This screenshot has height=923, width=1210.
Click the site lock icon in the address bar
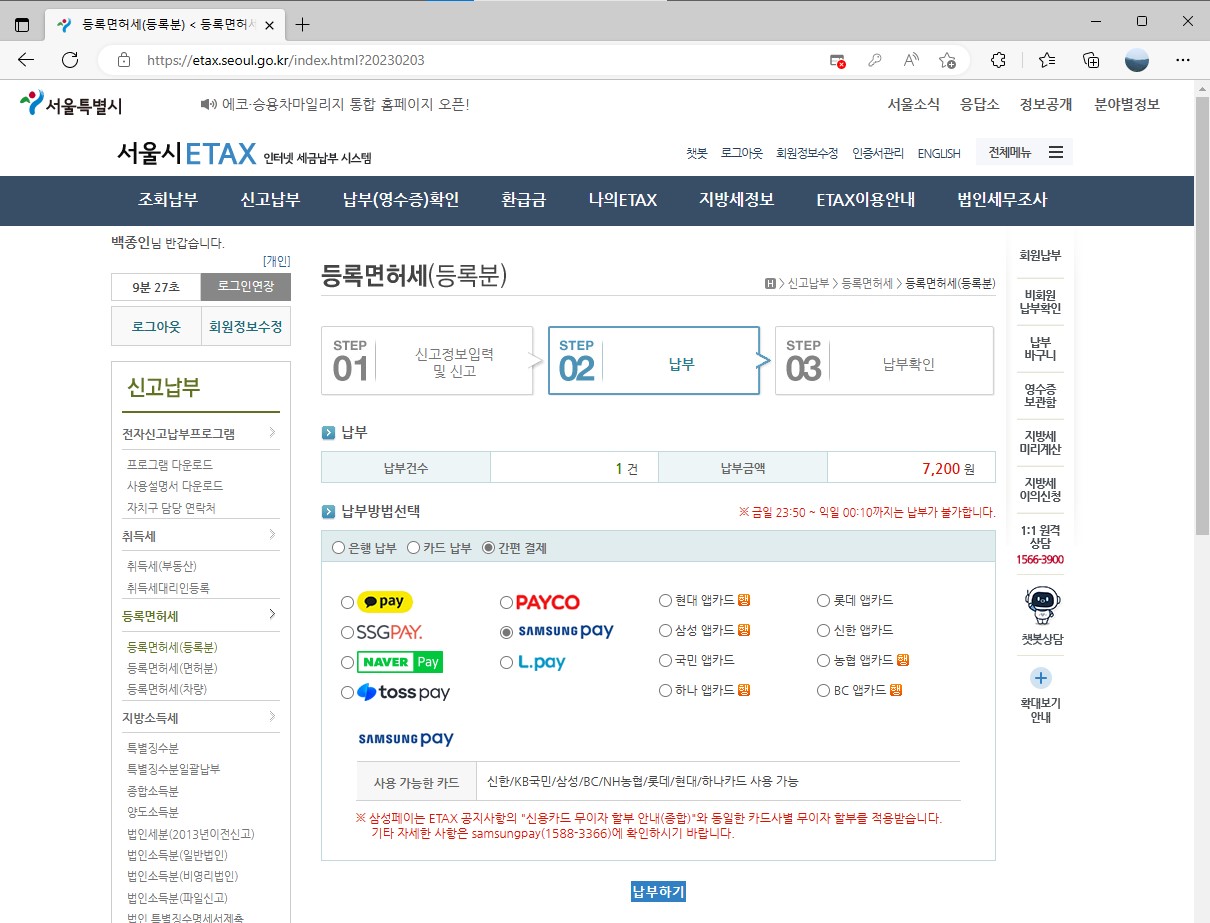pos(124,60)
